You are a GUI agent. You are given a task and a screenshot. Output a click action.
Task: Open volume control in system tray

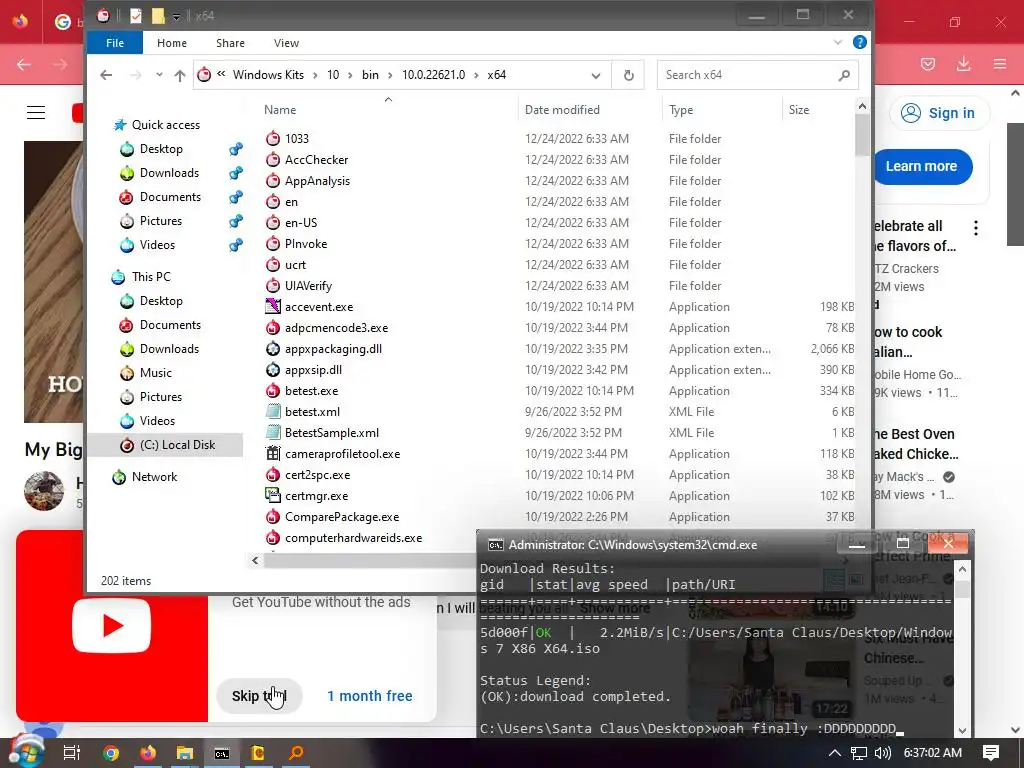[x=882, y=753]
